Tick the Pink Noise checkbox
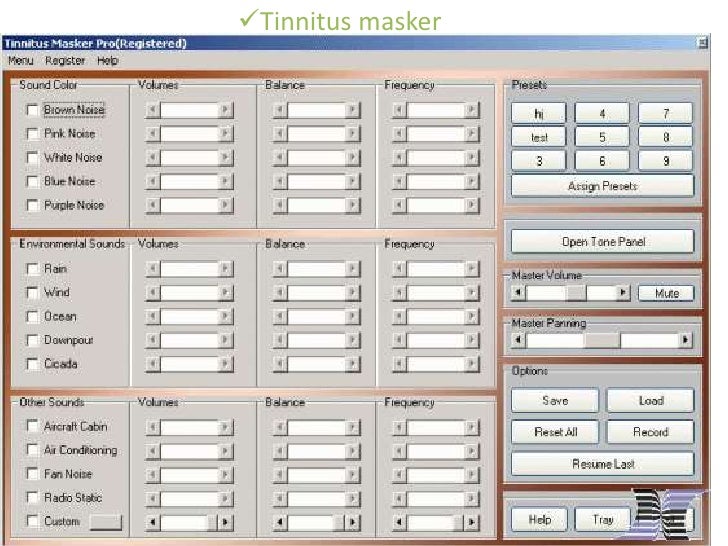Image resolution: width=728 pixels, height=546 pixels. pos(32,134)
